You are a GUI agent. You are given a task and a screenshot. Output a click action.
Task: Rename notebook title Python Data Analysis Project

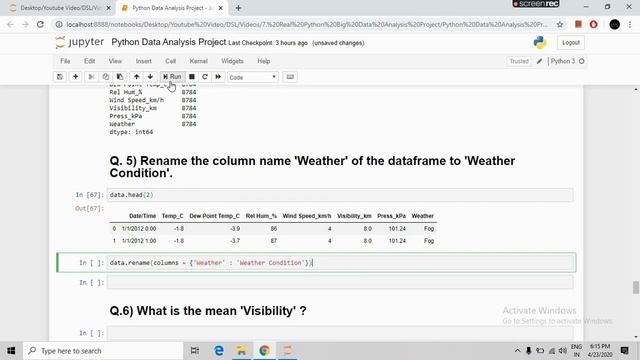[x=169, y=42]
